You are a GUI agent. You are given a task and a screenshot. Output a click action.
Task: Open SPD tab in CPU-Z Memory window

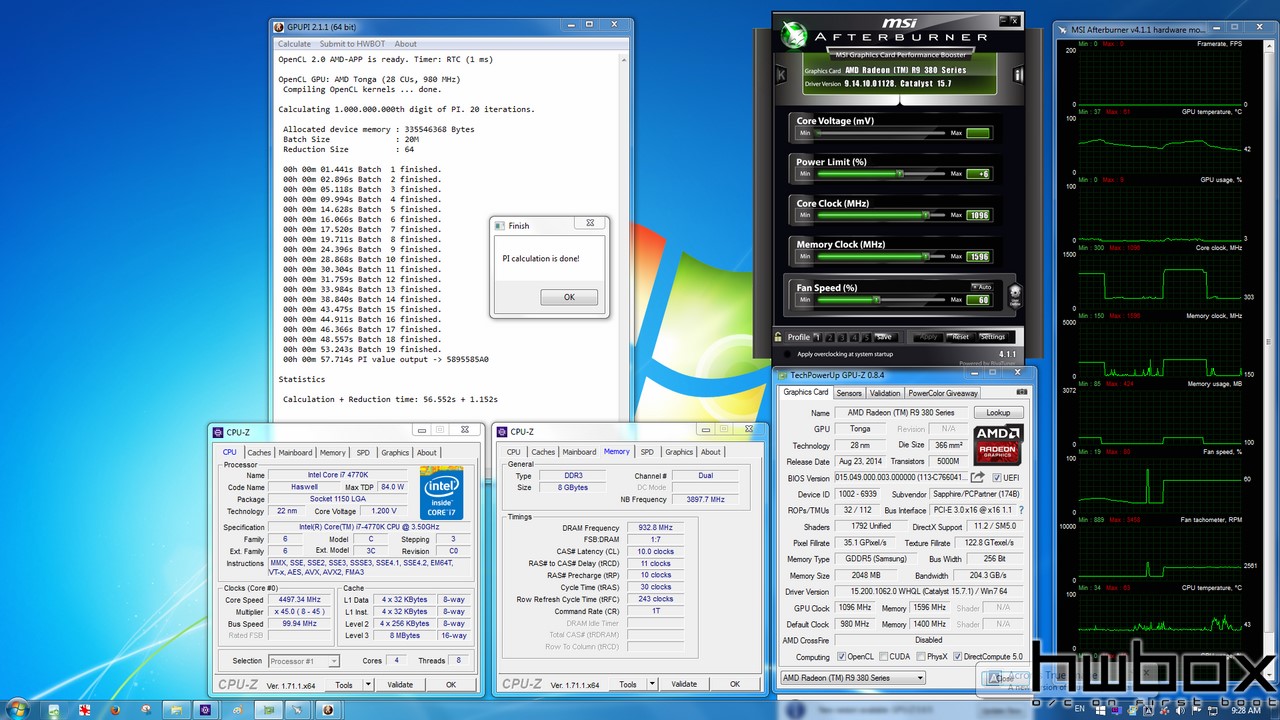[647, 452]
